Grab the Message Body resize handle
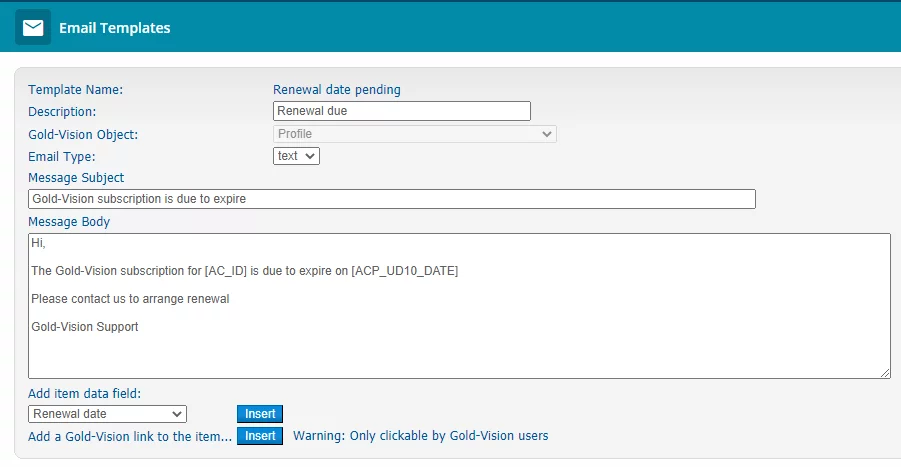 click(885, 373)
